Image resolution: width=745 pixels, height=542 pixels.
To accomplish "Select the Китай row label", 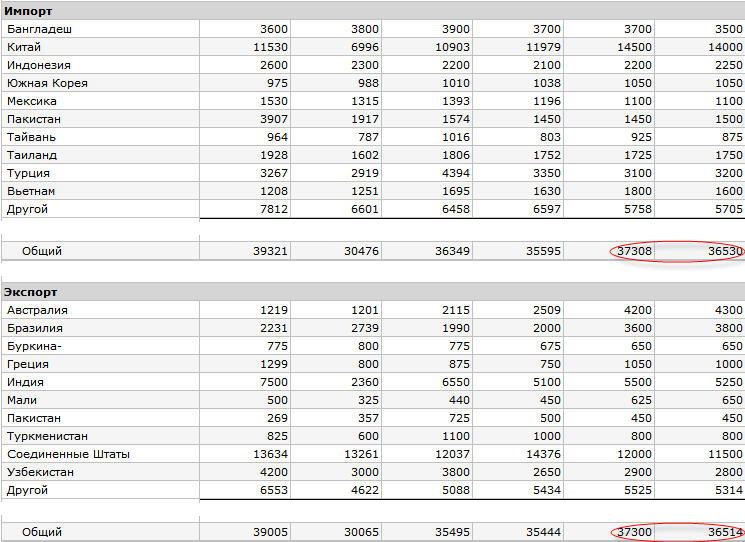I will pos(25,47).
